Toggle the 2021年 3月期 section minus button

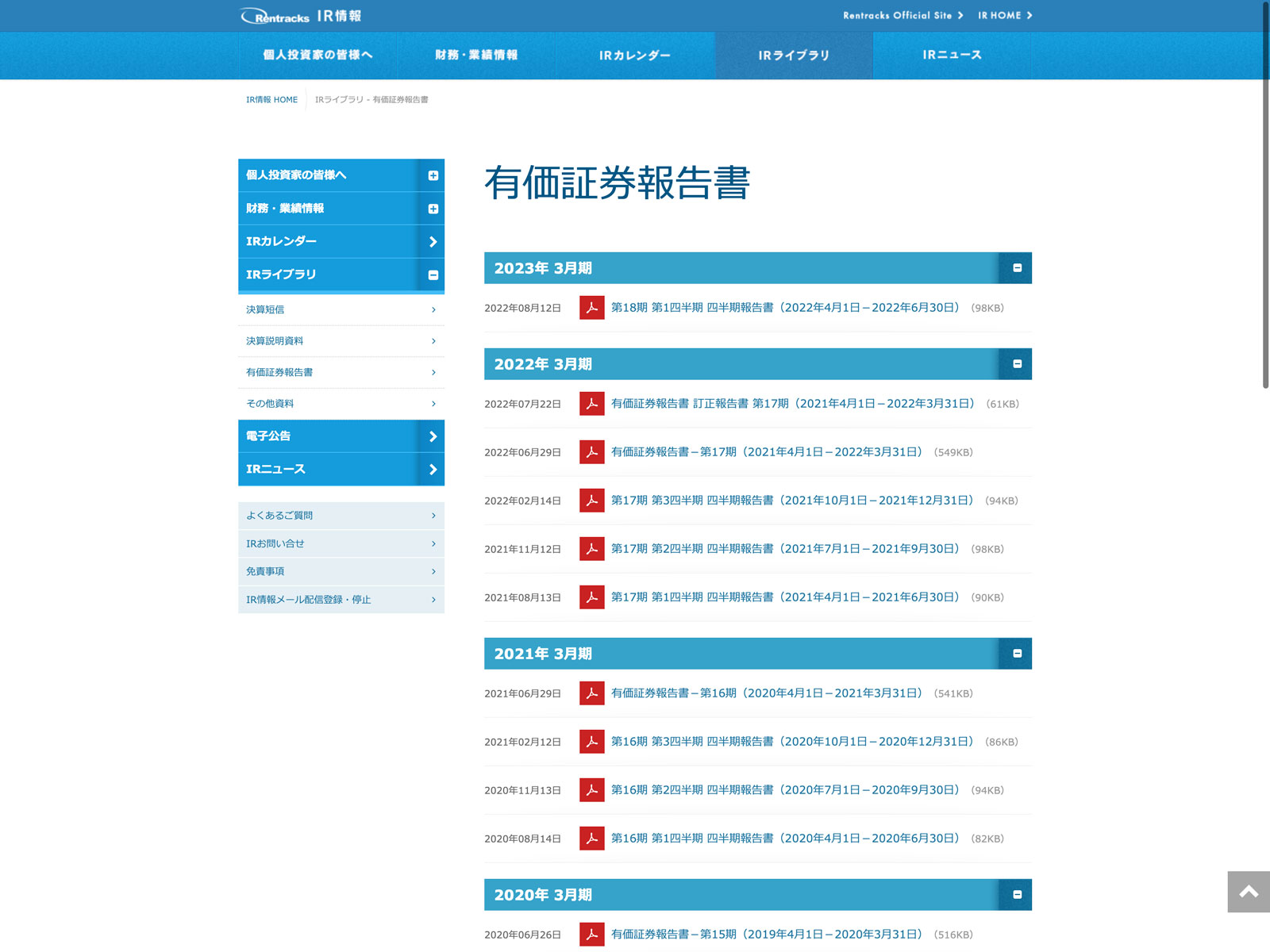click(1017, 654)
